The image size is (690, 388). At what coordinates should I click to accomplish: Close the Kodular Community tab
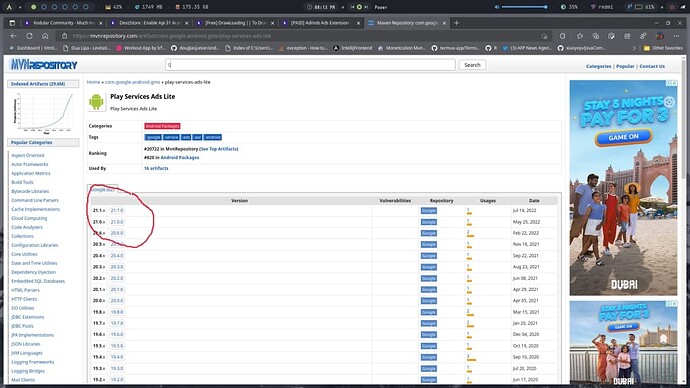[100, 23]
